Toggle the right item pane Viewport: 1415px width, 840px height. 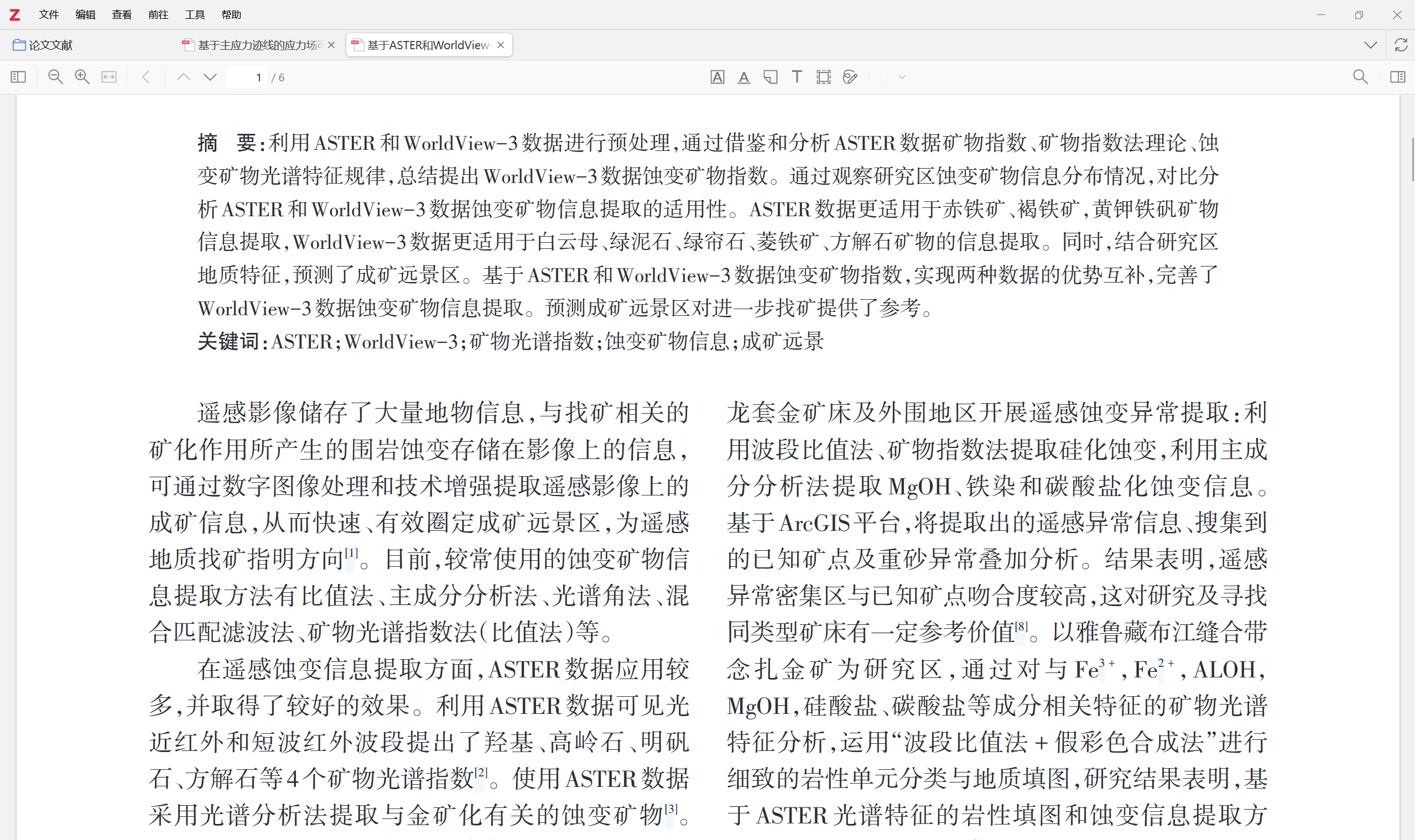tap(1397, 77)
